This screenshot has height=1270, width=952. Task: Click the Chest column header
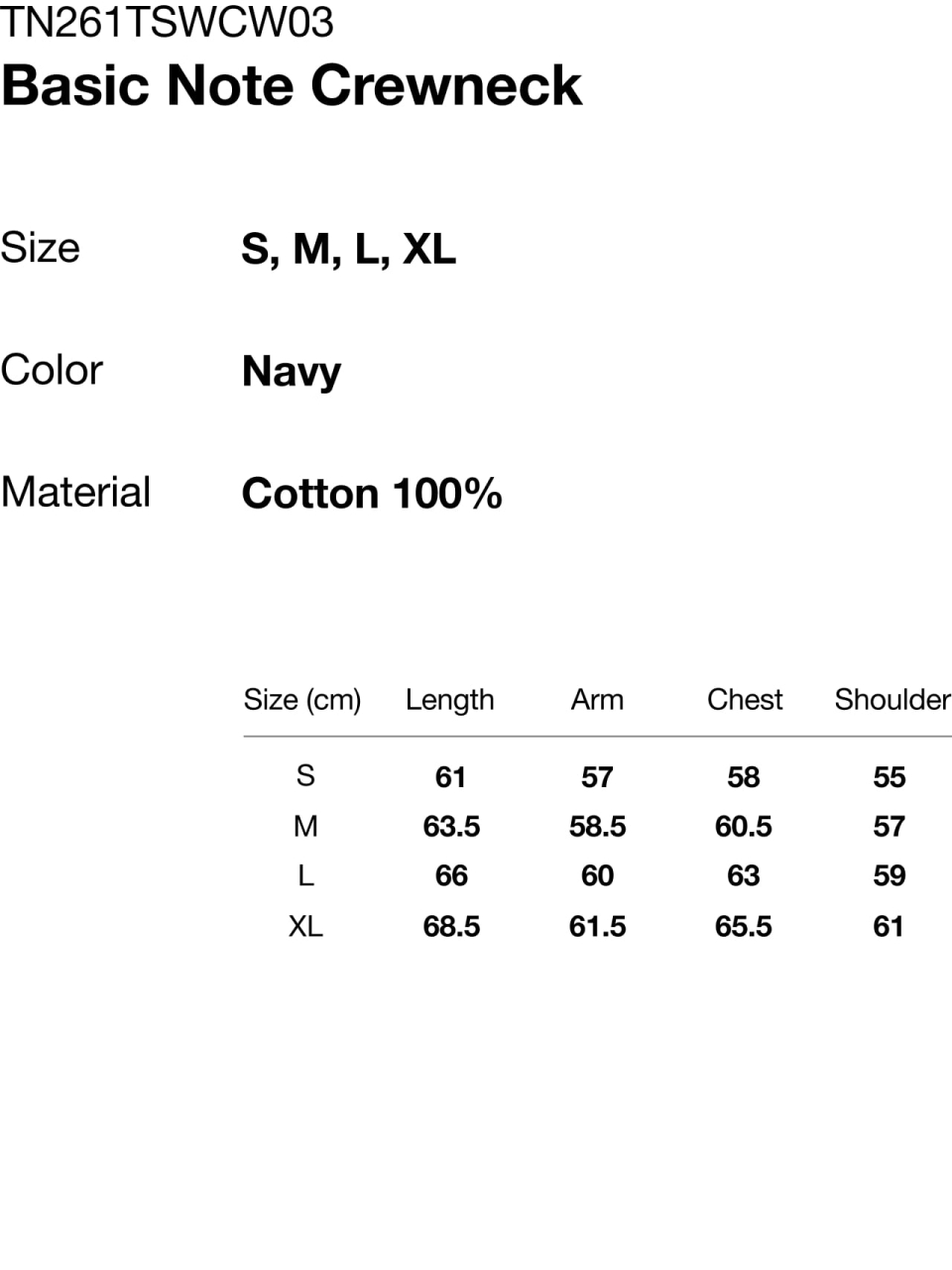(745, 700)
